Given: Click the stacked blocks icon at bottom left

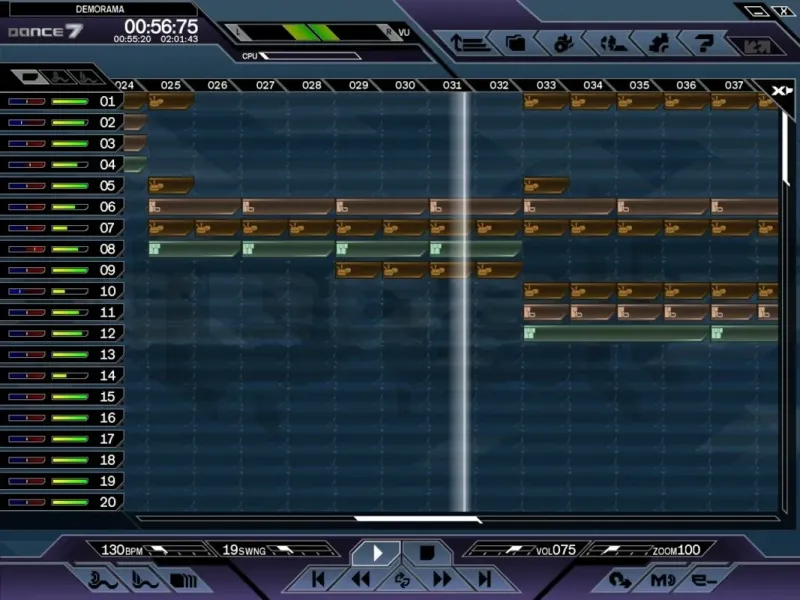Looking at the screenshot, I should point(183,581).
